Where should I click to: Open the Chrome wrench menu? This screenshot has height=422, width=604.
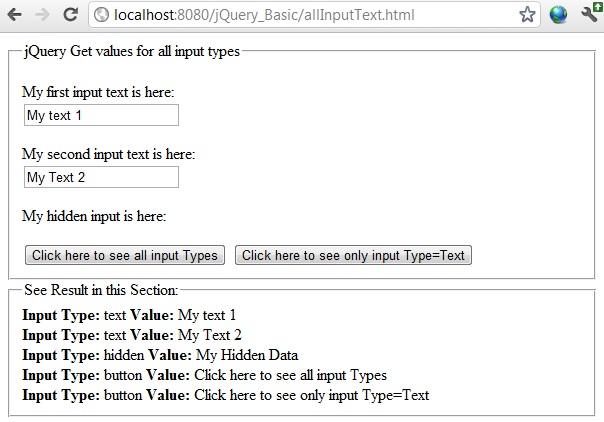click(589, 16)
